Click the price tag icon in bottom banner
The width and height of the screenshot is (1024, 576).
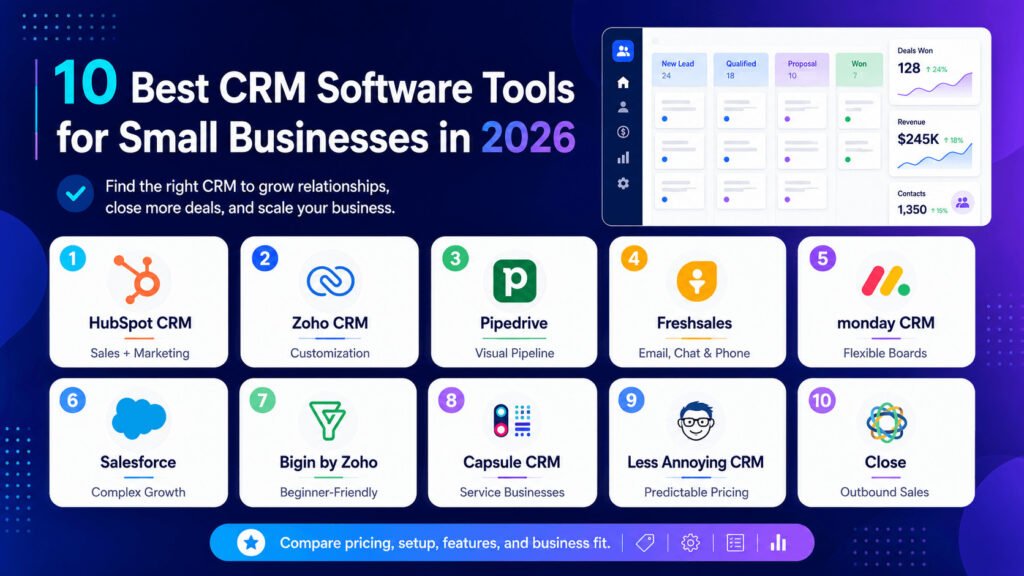[x=645, y=543]
